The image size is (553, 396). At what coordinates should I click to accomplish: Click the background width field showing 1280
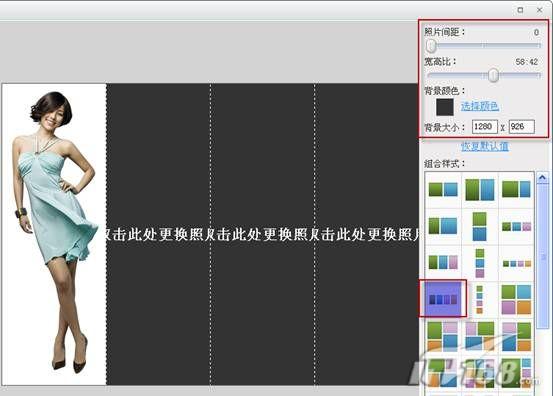pyautogui.click(x=485, y=127)
